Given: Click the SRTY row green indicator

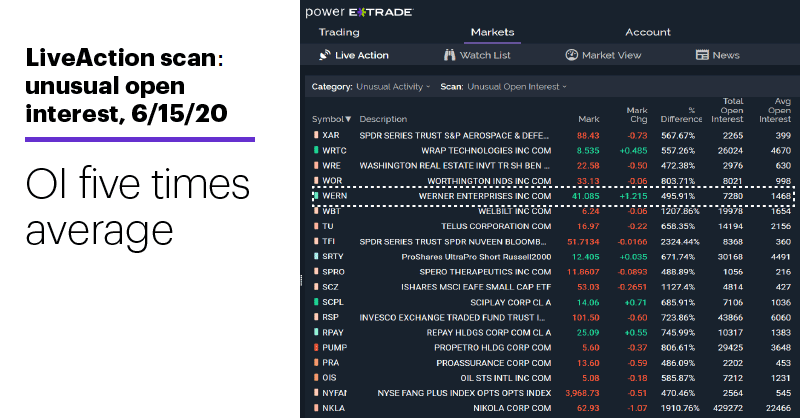Looking at the screenshot, I should [x=316, y=256].
